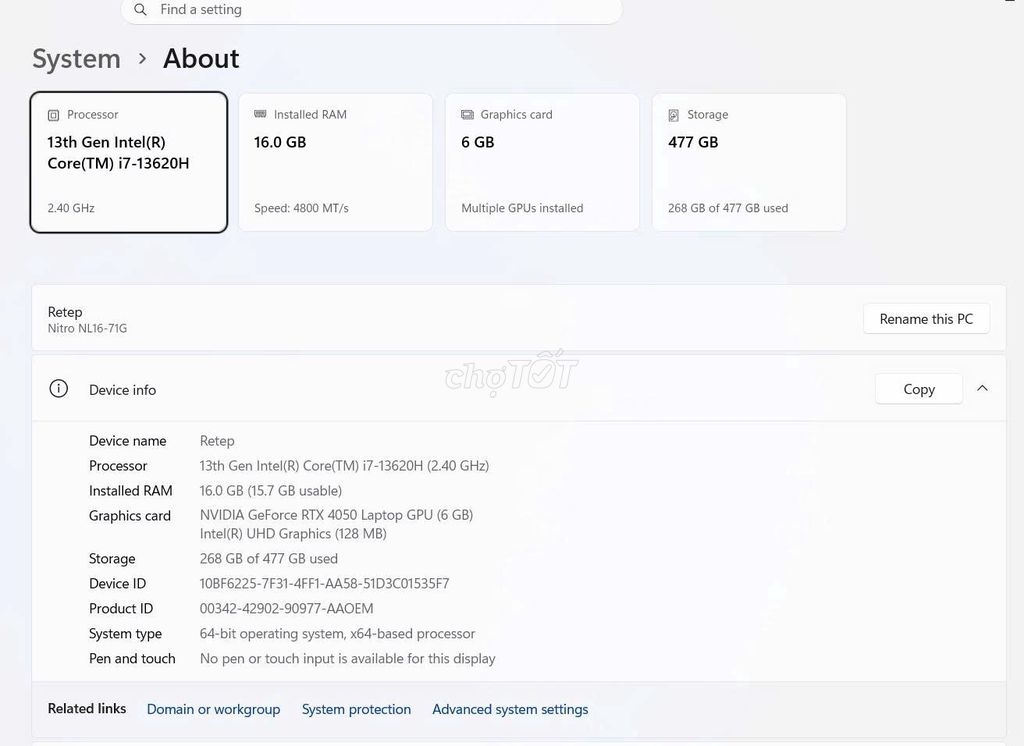Select the Processor card

[x=129, y=162]
